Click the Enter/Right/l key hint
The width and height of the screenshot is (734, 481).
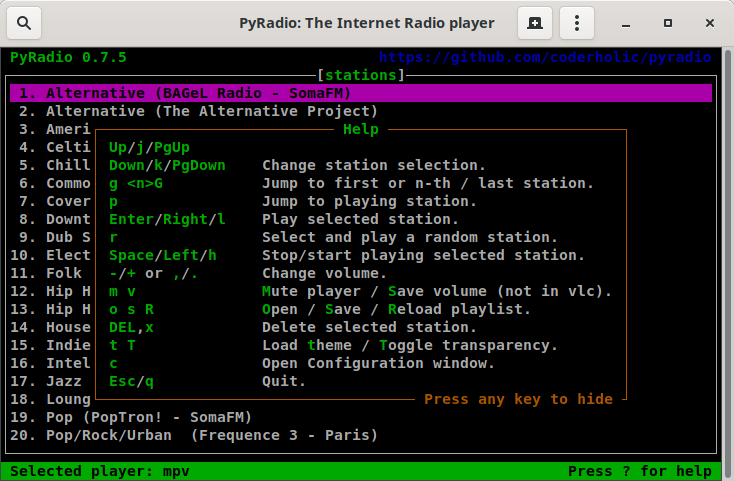click(167, 219)
